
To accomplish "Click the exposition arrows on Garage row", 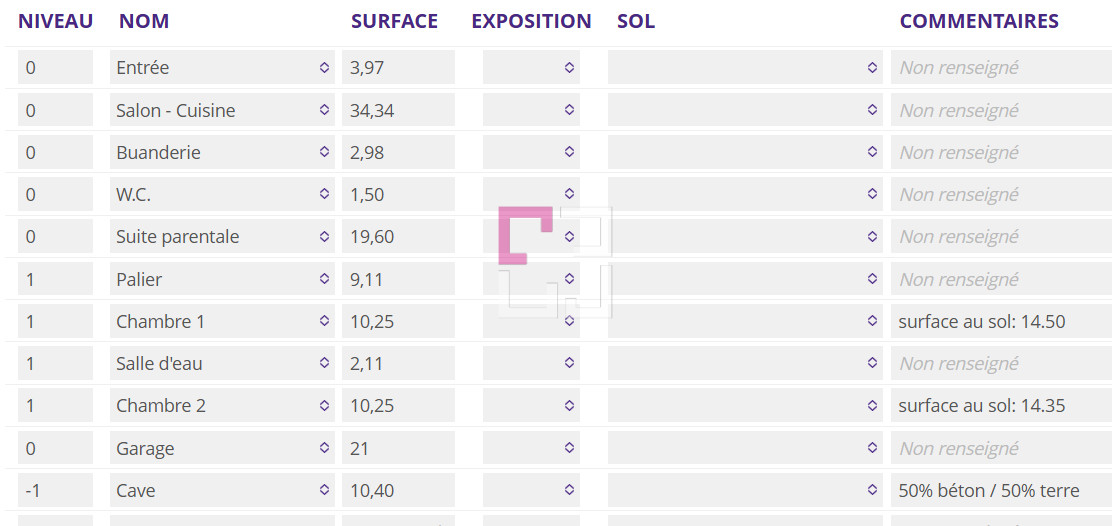I will (569, 447).
